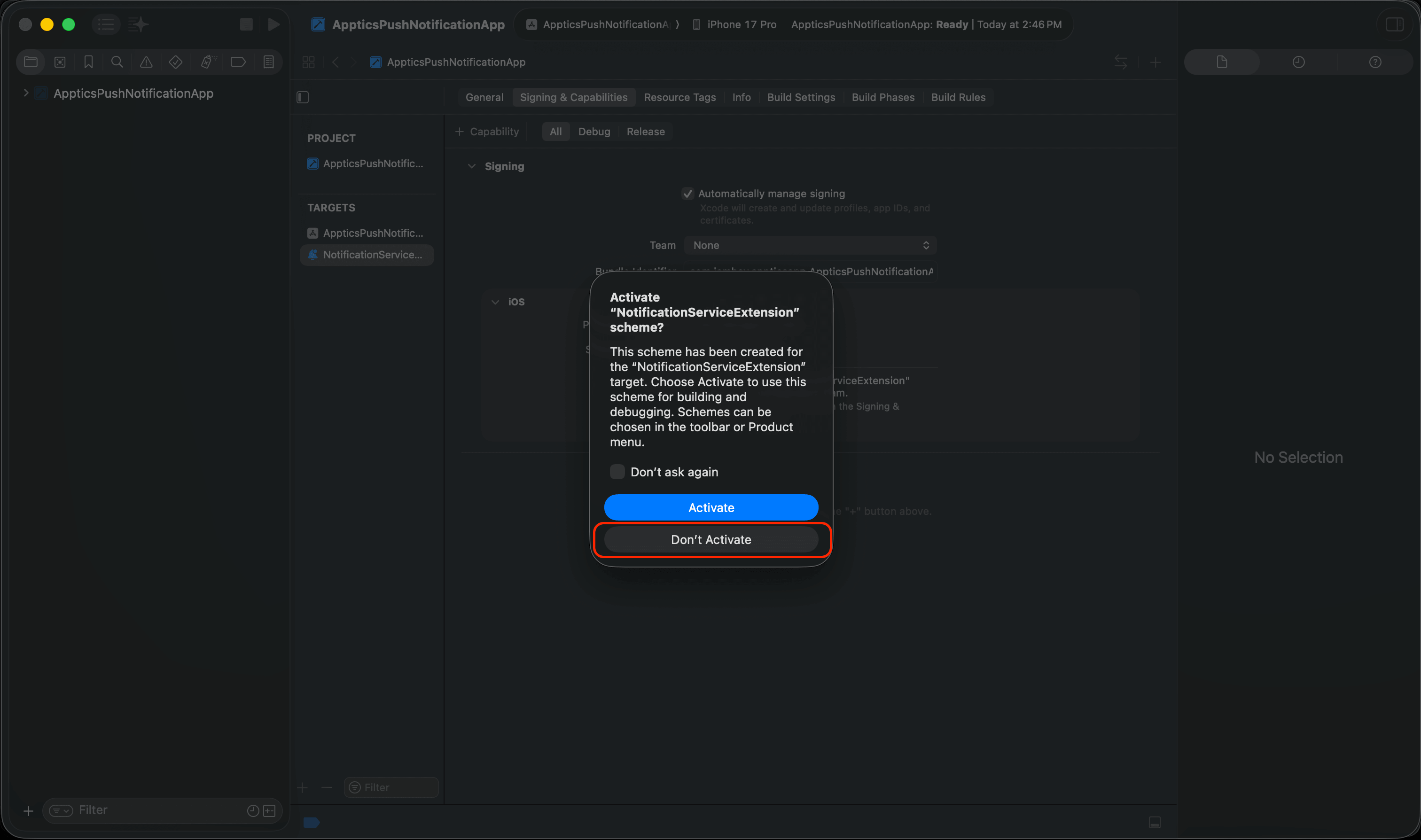Click the Don't Activate button
The width and height of the screenshot is (1421, 840).
tap(710, 539)
